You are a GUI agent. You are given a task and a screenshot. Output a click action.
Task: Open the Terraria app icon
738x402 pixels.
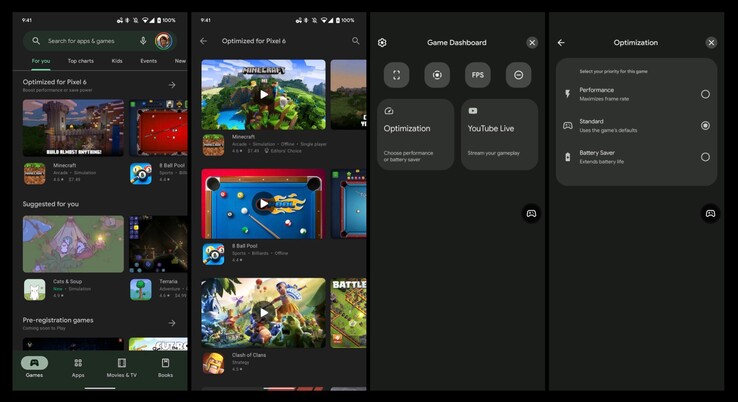click(x=141, y=289)
